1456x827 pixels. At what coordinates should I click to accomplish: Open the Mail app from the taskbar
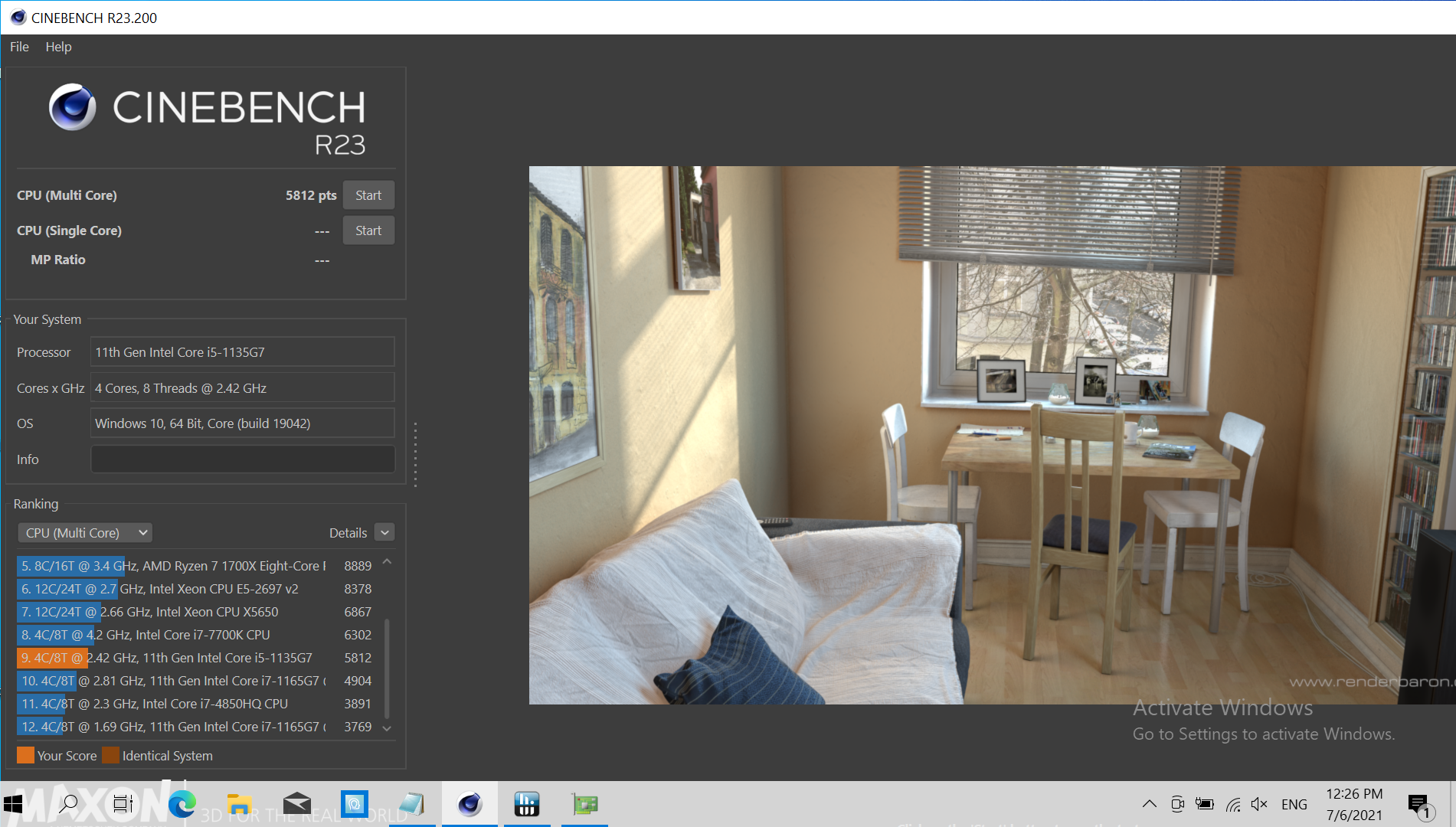pyautogui.click(x=296, y=804)
